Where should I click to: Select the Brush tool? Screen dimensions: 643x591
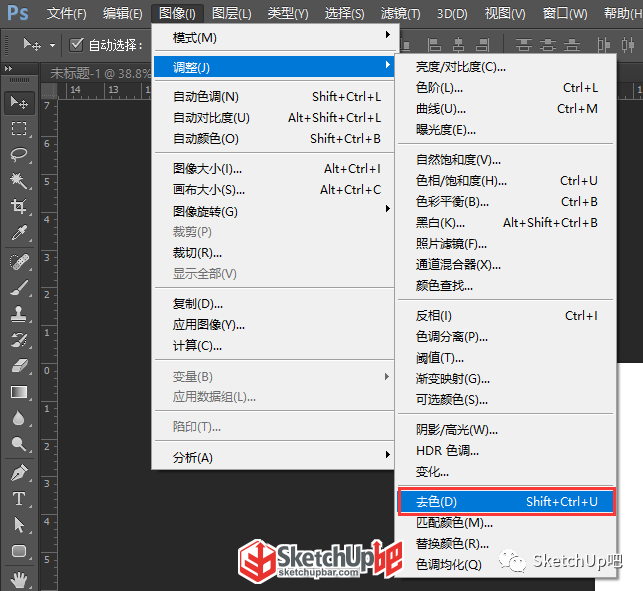[19, 288]
